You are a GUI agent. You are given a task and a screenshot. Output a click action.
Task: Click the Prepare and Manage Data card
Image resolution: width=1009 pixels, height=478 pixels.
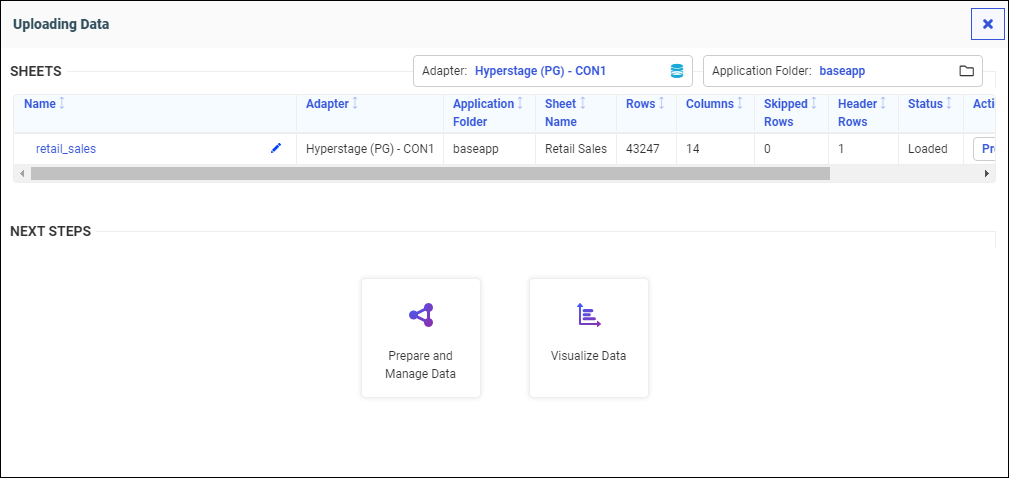[x=421, y=338]
